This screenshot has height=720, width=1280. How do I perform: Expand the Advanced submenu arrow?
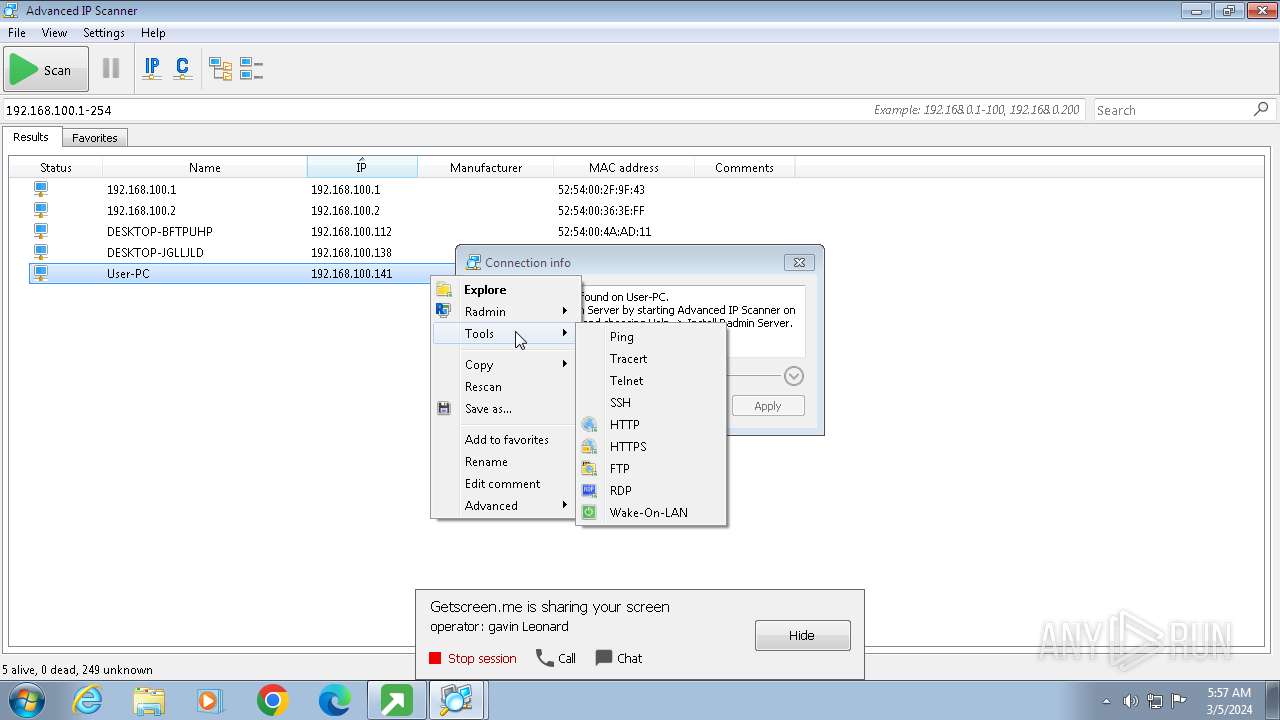[565, 505]
